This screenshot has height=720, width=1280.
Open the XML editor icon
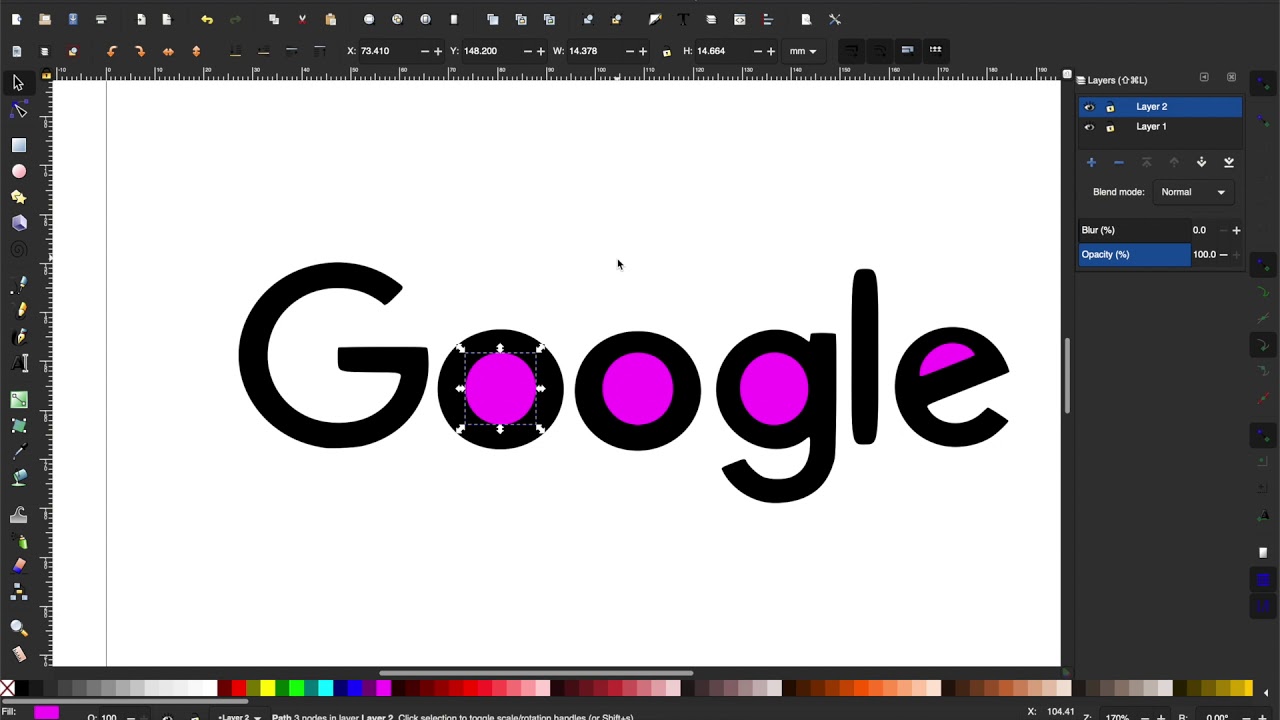click(739, 19)
